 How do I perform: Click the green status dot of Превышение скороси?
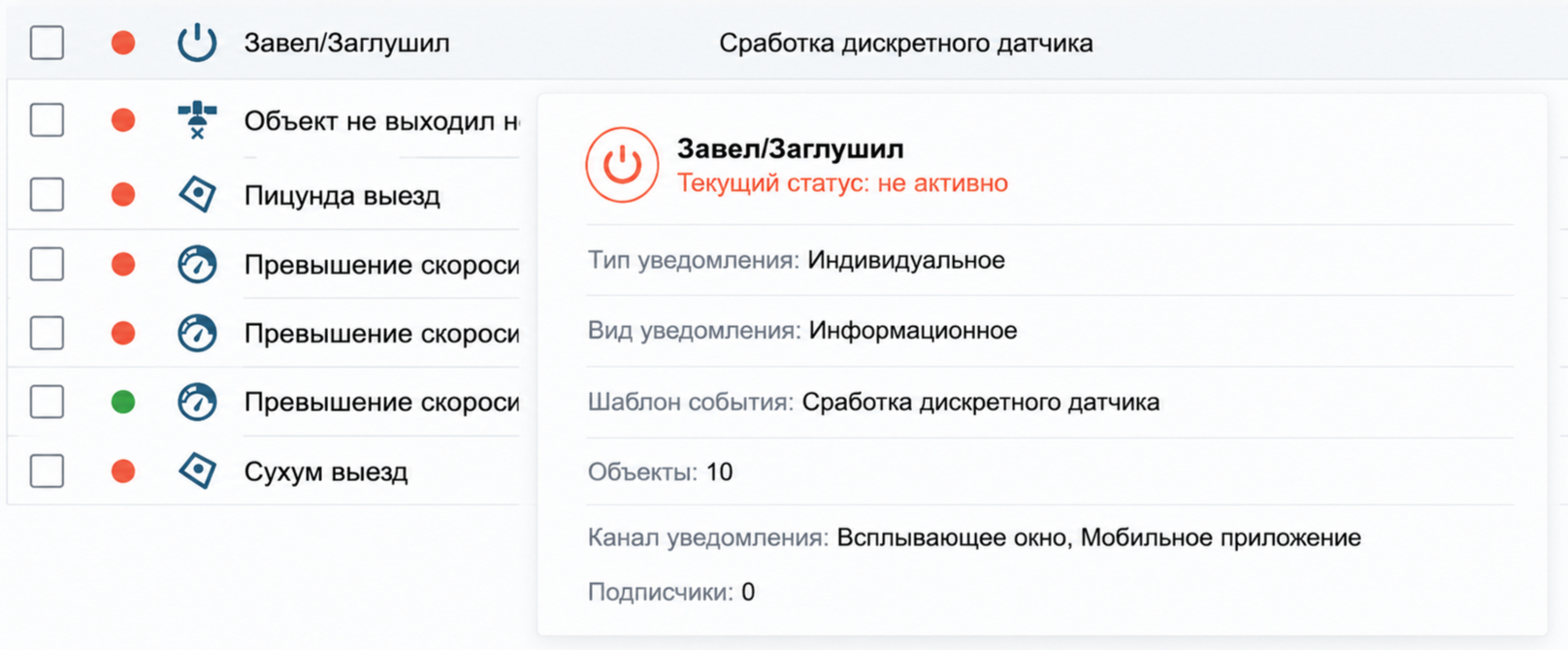123,402
